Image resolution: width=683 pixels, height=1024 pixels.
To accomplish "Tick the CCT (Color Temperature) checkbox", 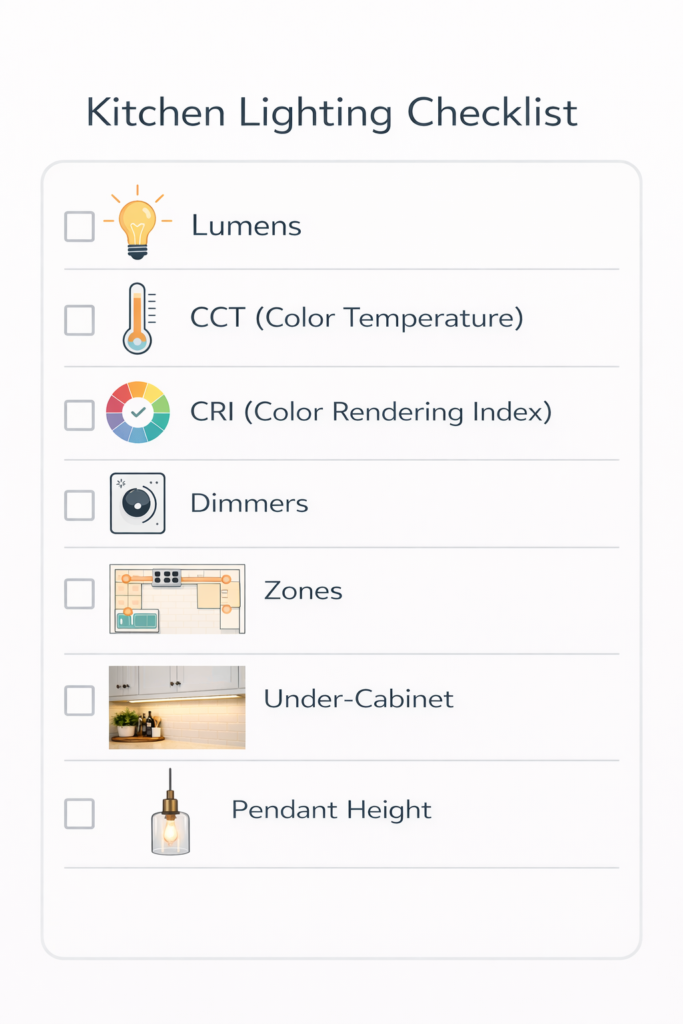I will (x=80, y=320).
